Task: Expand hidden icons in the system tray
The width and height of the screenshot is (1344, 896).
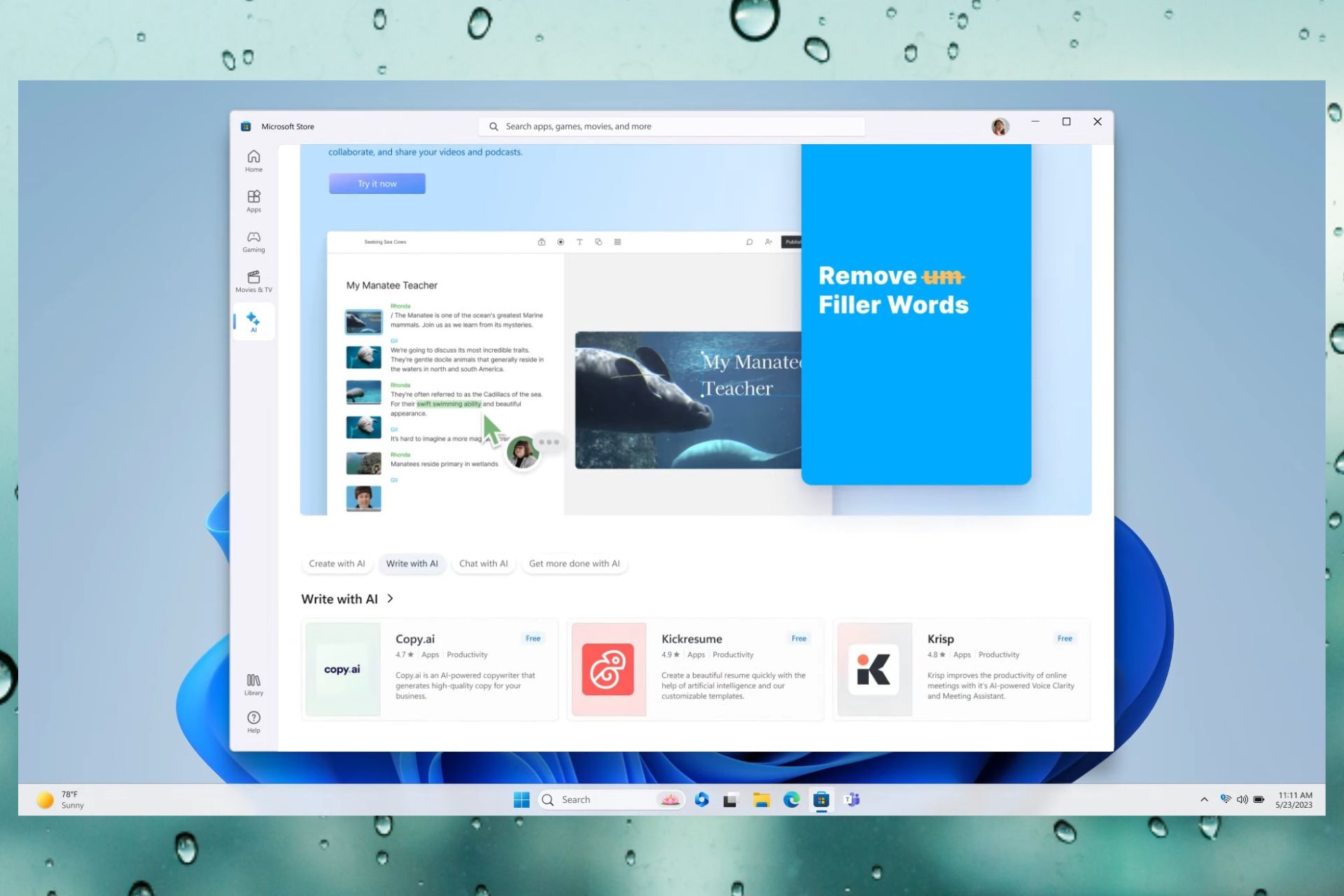Action: (1203, 799)
